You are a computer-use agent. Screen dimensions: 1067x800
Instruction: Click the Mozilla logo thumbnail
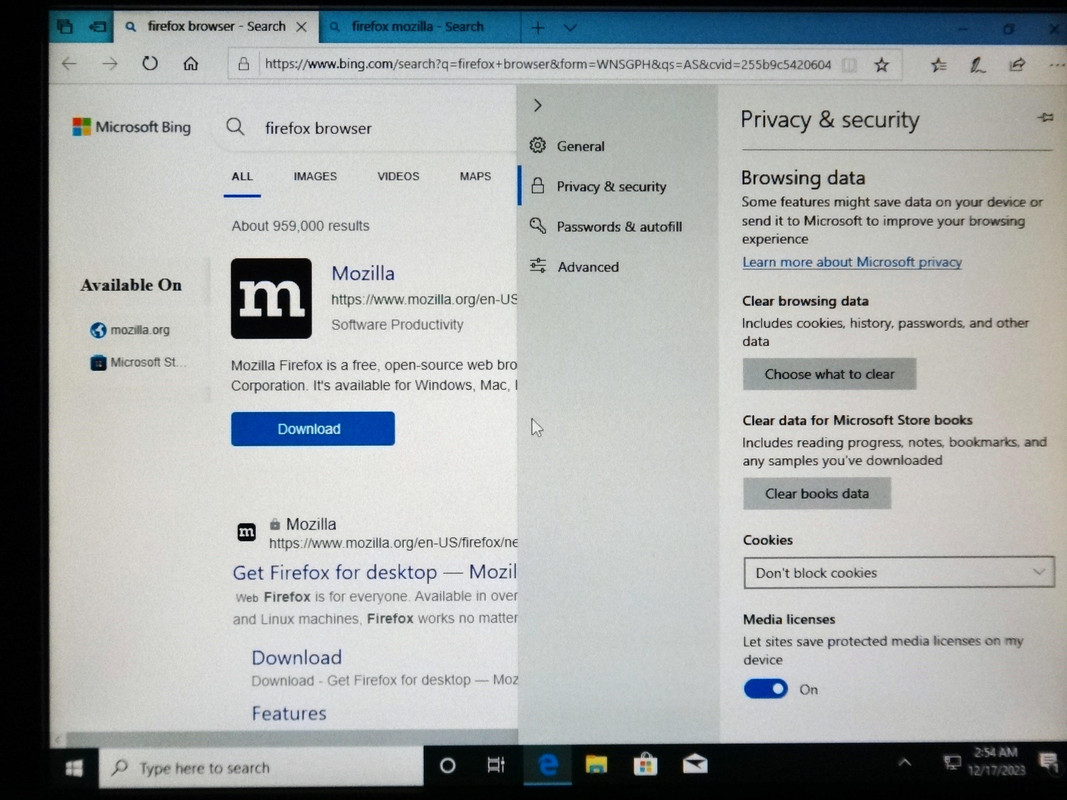[271, 298]
